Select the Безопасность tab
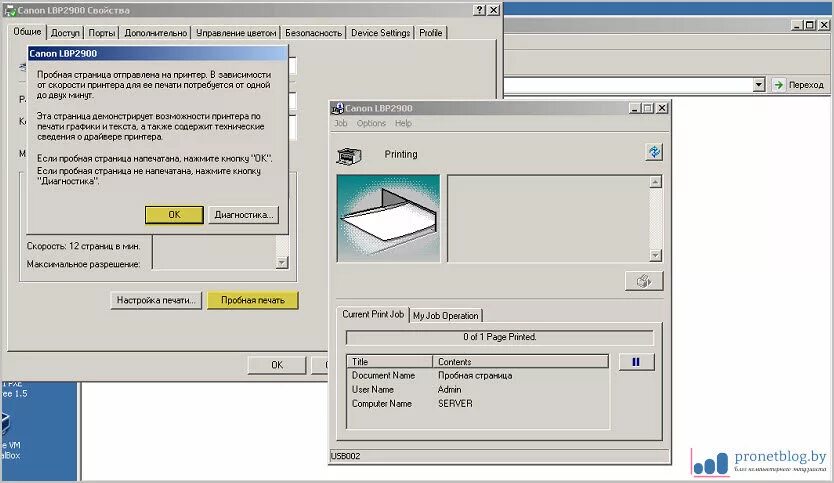Viewport: 834px width, 483px height. click(313, 33)
